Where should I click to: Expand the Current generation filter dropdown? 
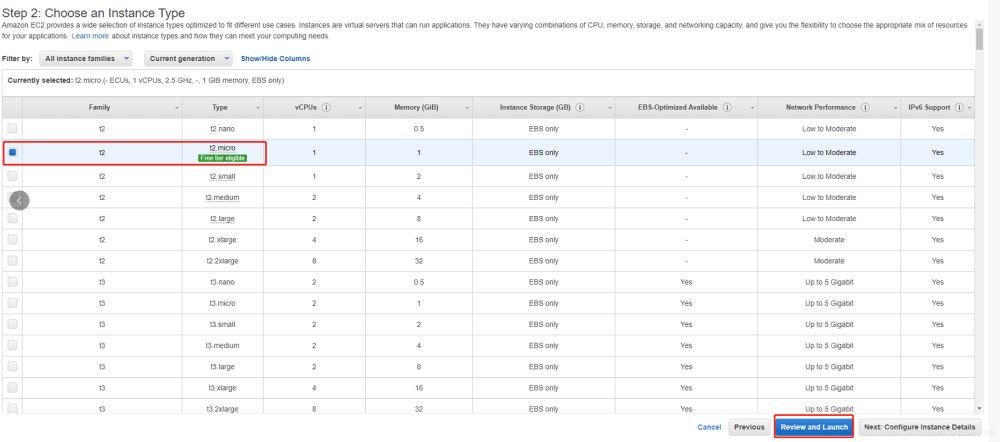(186, 59)
